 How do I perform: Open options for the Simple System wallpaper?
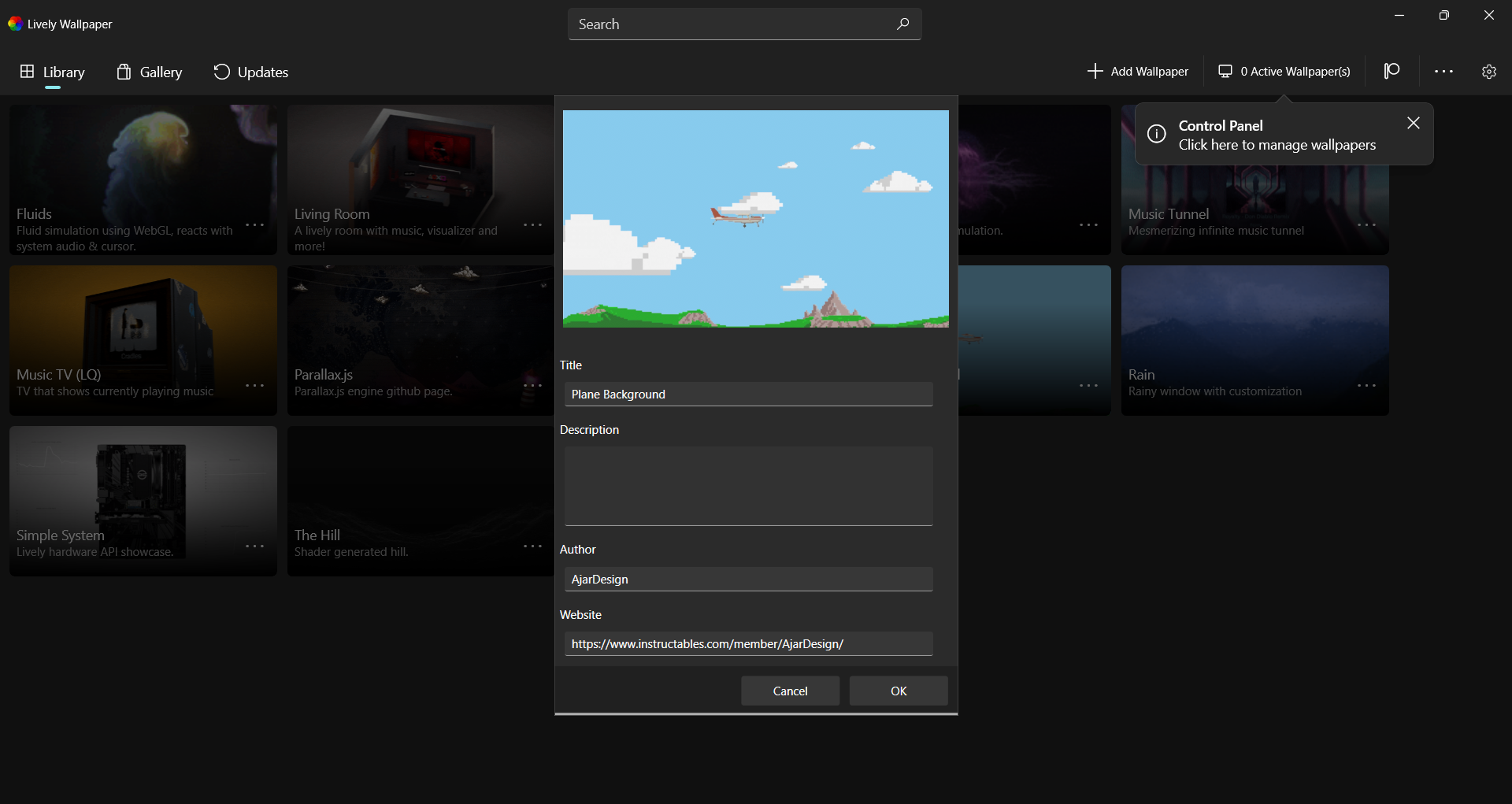(x=254, y=546)
